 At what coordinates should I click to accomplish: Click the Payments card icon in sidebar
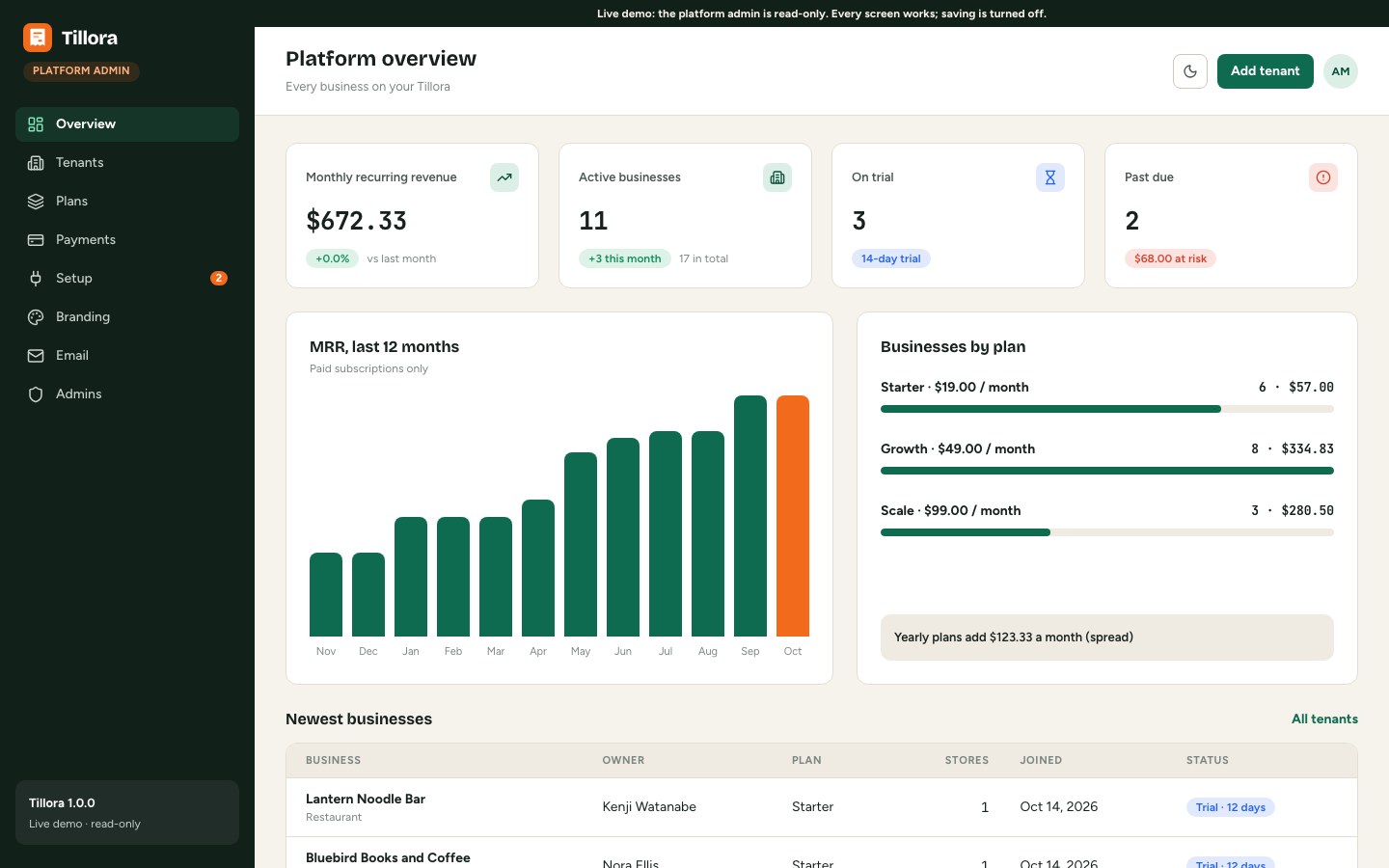click(36, 240)
